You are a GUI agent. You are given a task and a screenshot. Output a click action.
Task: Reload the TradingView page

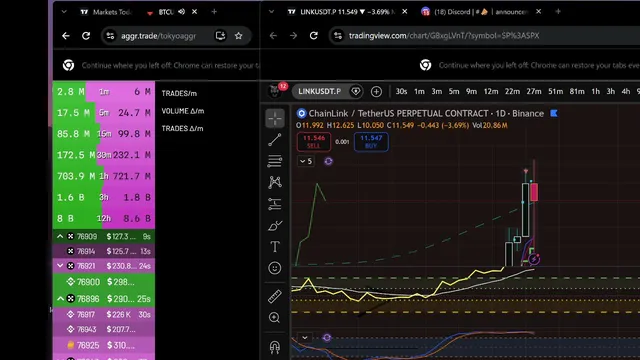click(313, 36)
